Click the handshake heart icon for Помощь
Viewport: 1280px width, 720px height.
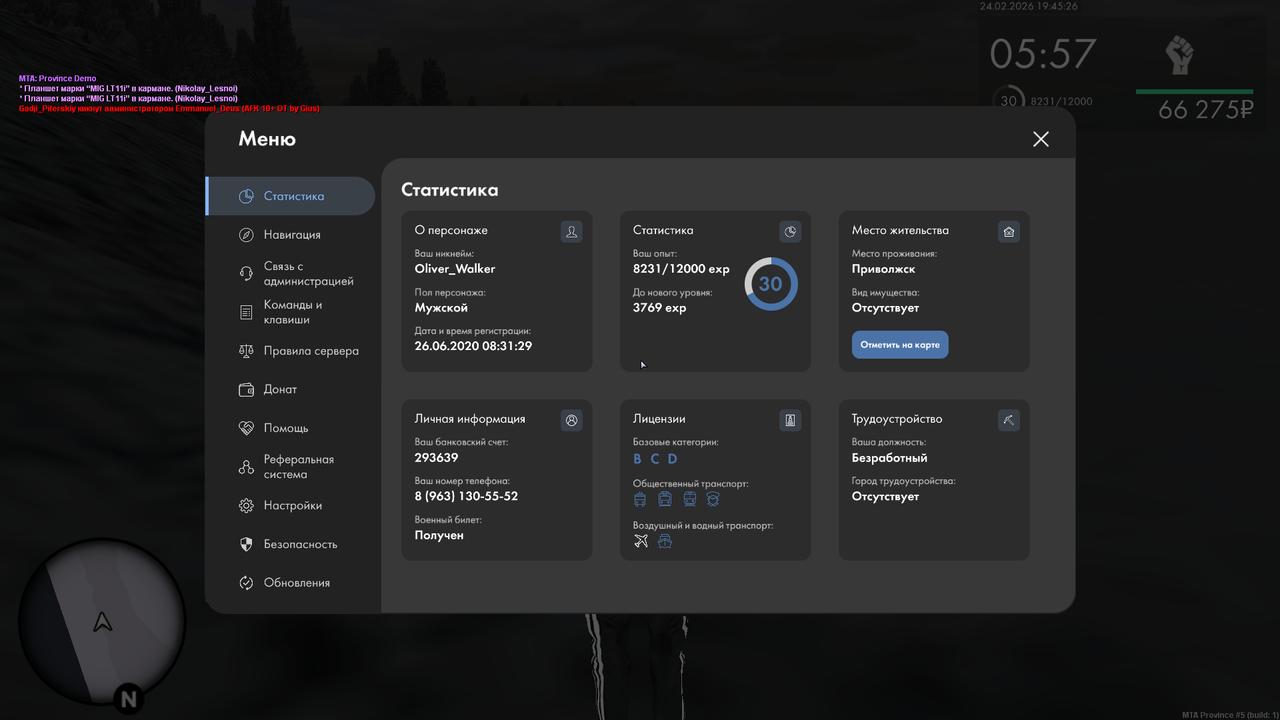(246, 428)
